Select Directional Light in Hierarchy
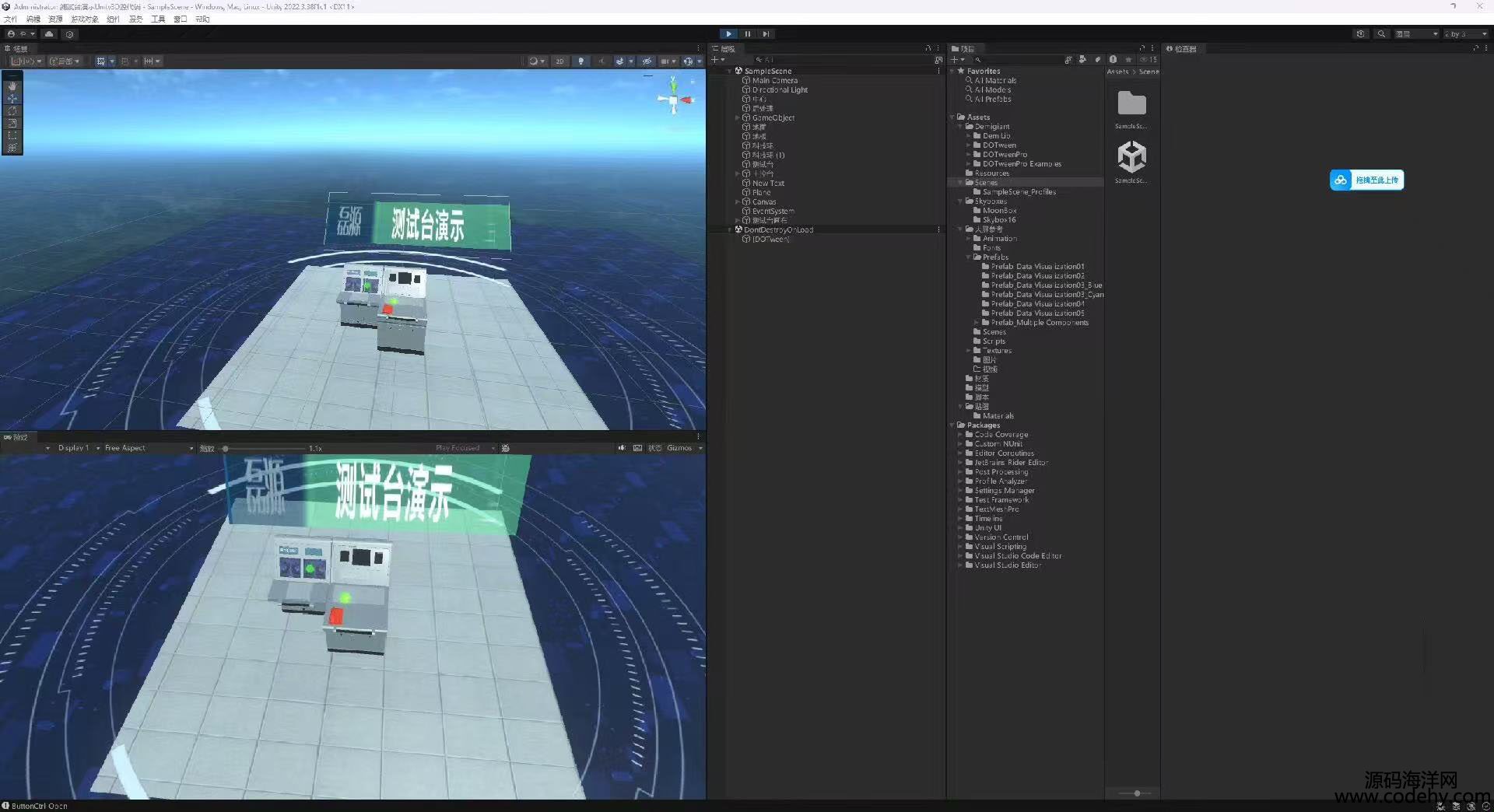The image size is (1494, 812). pyautogui.click(x=780, y=90)
